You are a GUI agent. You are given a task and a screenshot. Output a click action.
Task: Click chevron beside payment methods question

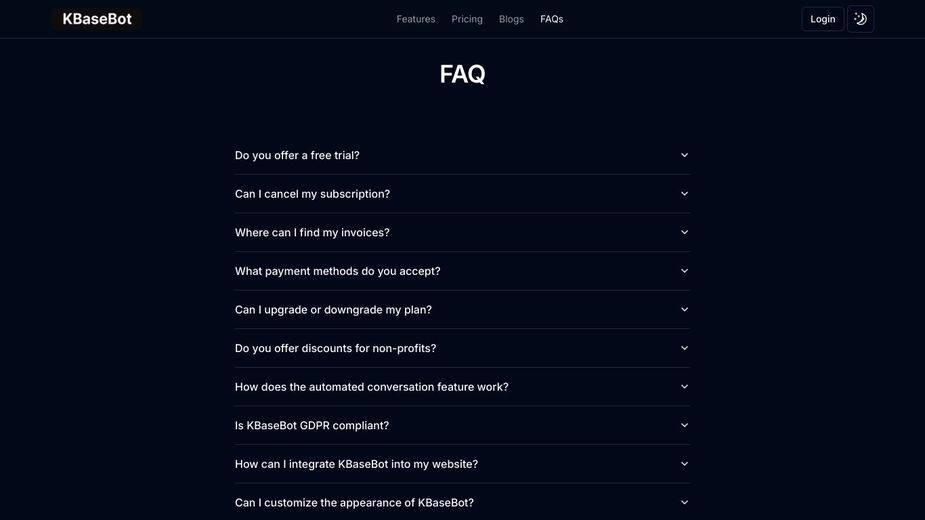tap(684, 271)
